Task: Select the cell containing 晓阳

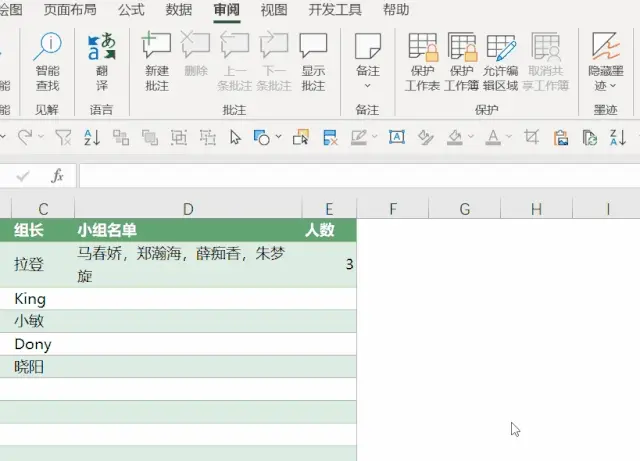Action: pyautogui.click(x=43, y=367)
